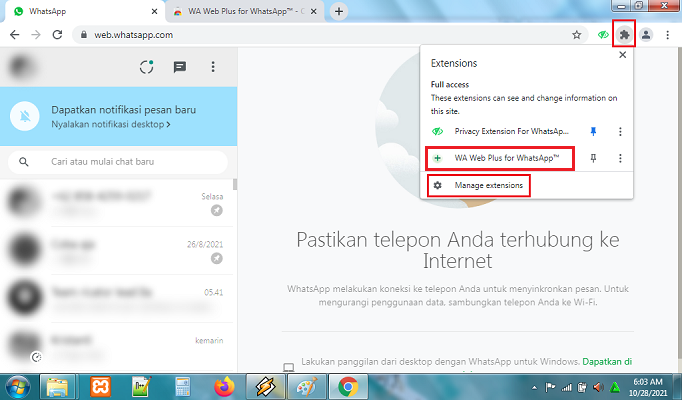This screenshot has width=682, height=400.
Task: Open the chat labeled kemarin
Action: (x=117, y=347)
